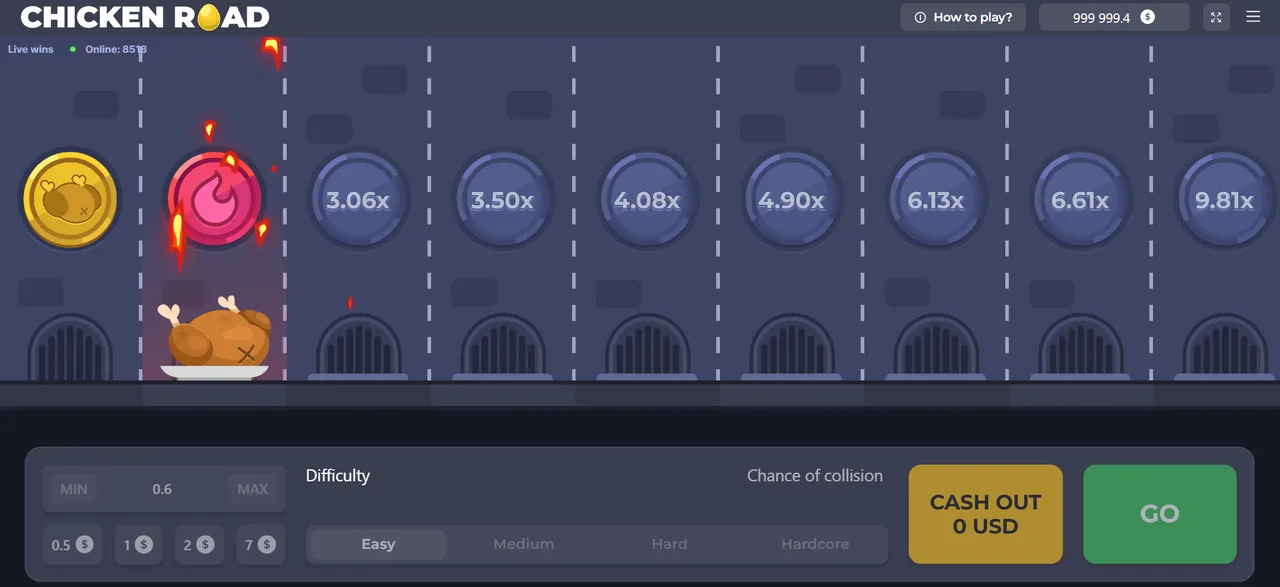Click the info icon beside How to play
Screen dimensions: 1280x587
919,16
